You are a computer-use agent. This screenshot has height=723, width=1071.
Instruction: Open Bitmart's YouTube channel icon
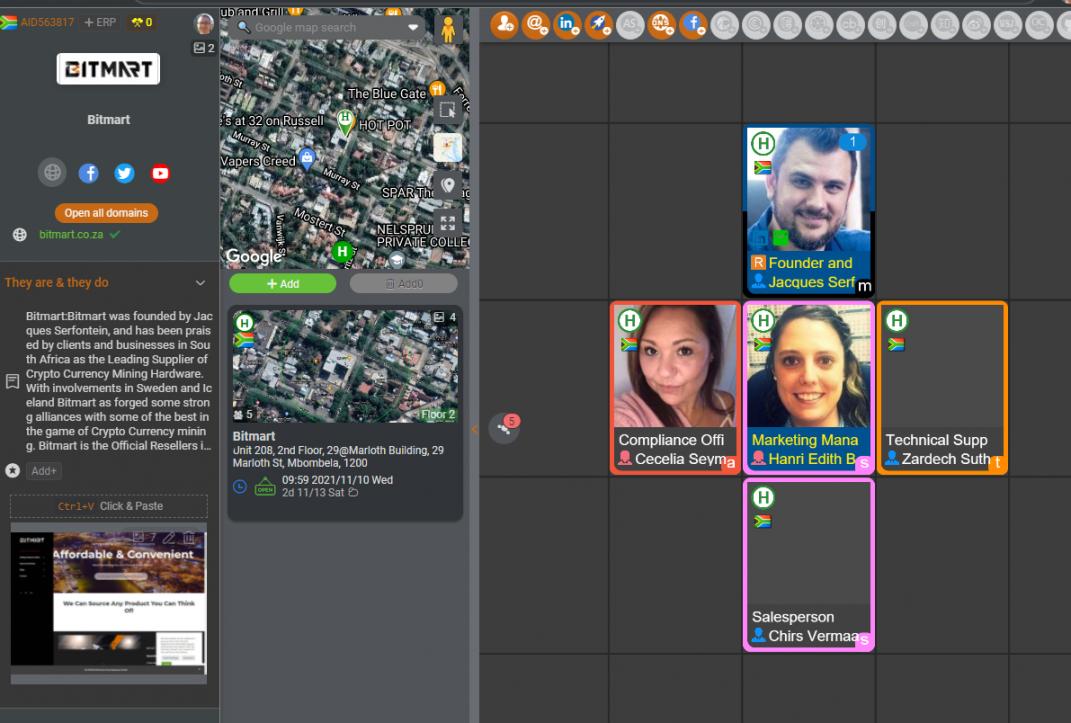[x=160, y=173]
